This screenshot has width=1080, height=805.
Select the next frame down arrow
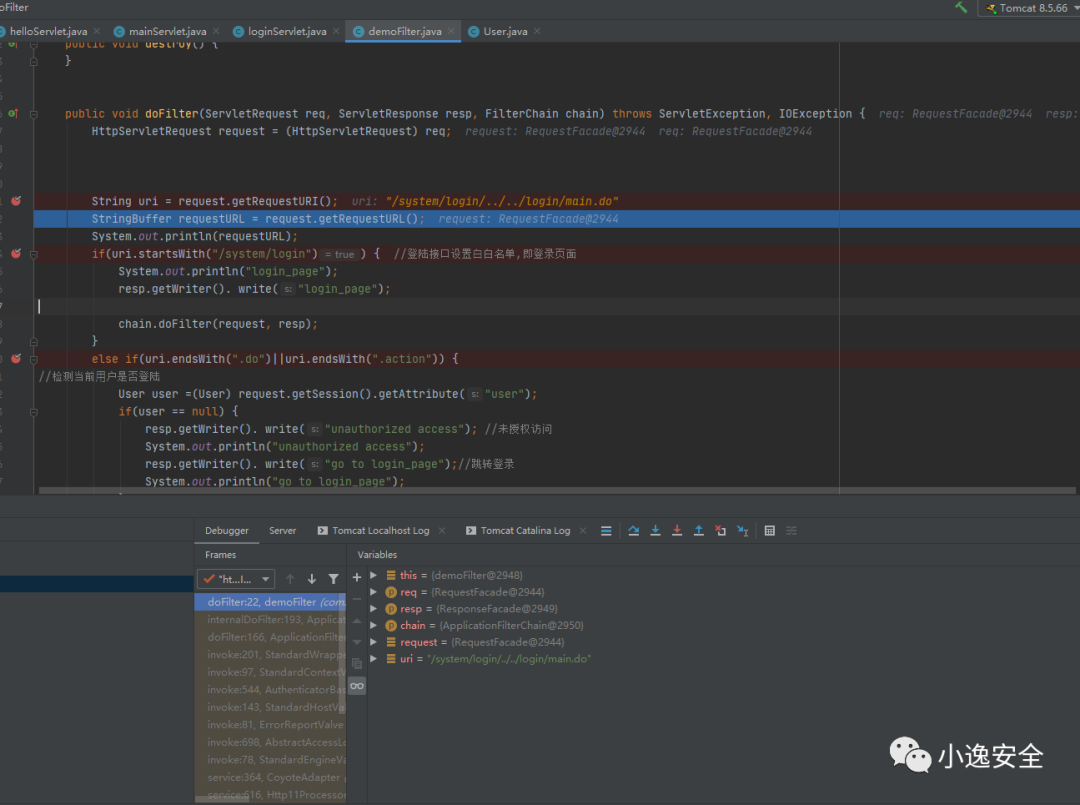click(x=312, y=579)
